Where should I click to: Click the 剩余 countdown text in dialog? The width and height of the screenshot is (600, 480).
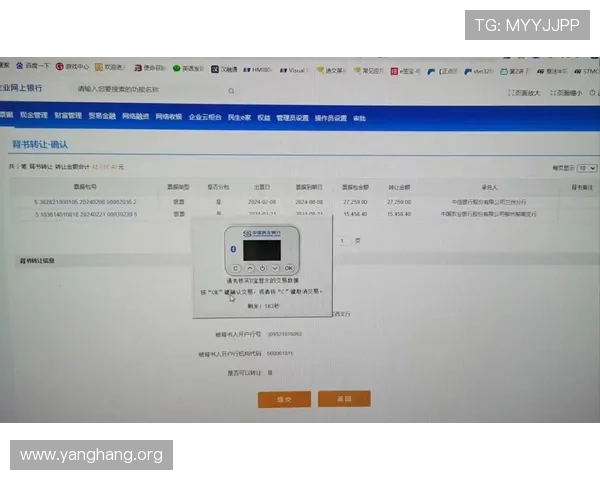(x=263, y=306)
